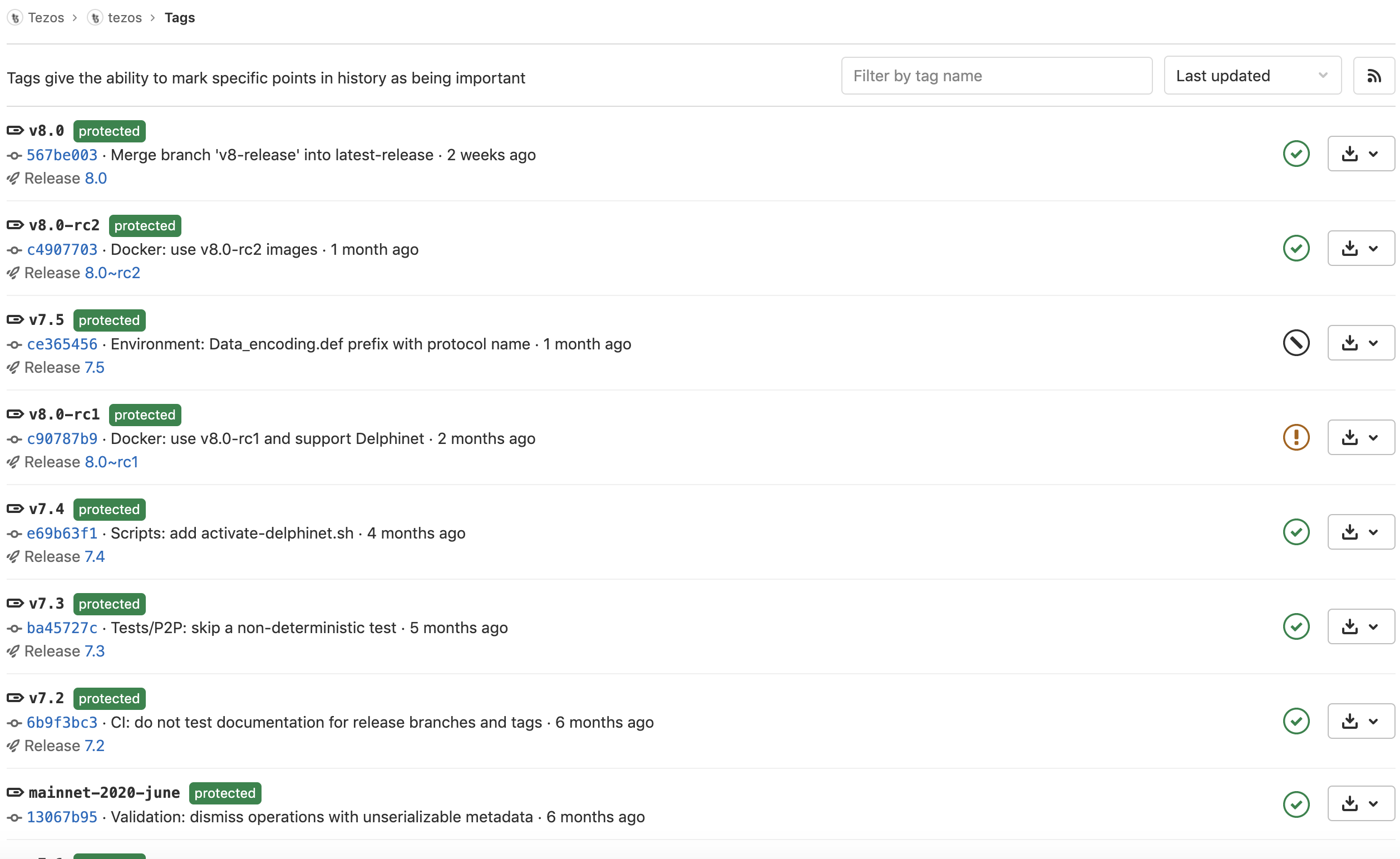Open warning pipeline status for v8.0-rc1
The height and width of the screenshot is (859, 1400).
point(1296,437)
